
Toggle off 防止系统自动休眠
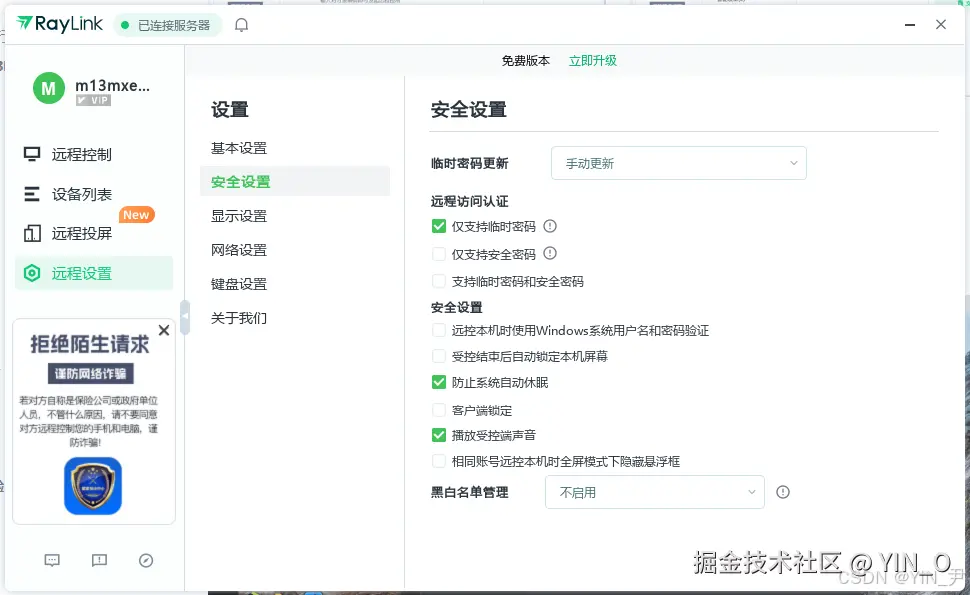[x=438, y=381]
